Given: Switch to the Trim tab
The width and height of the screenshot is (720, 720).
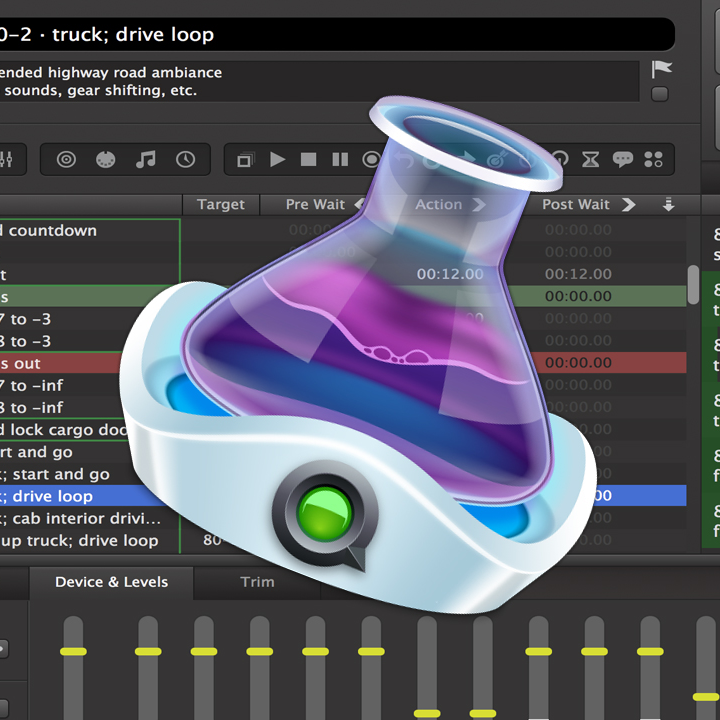Looking at the screenshot, I should click(257, 582).
